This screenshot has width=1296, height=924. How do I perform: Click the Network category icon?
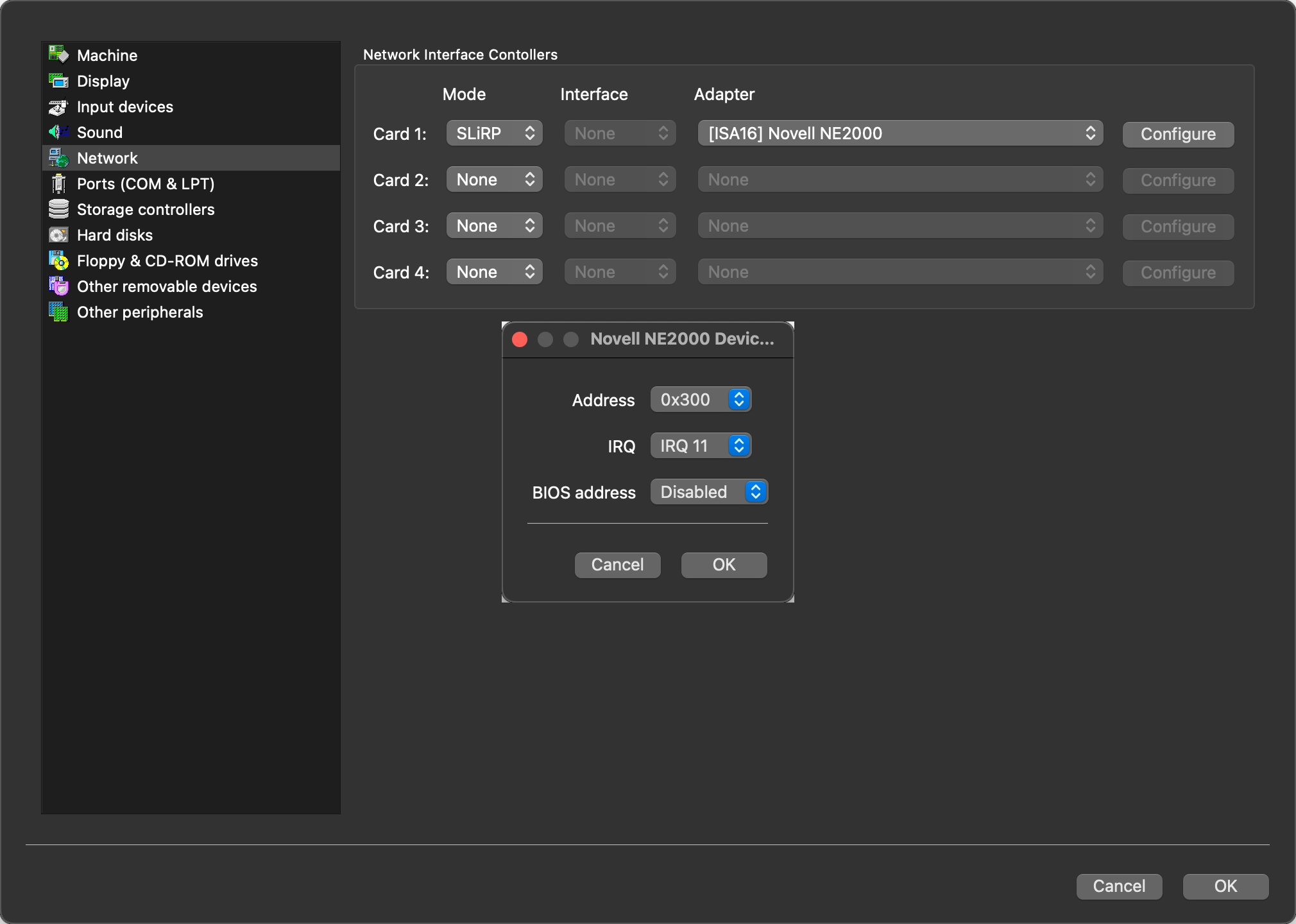tap(58, 158)
